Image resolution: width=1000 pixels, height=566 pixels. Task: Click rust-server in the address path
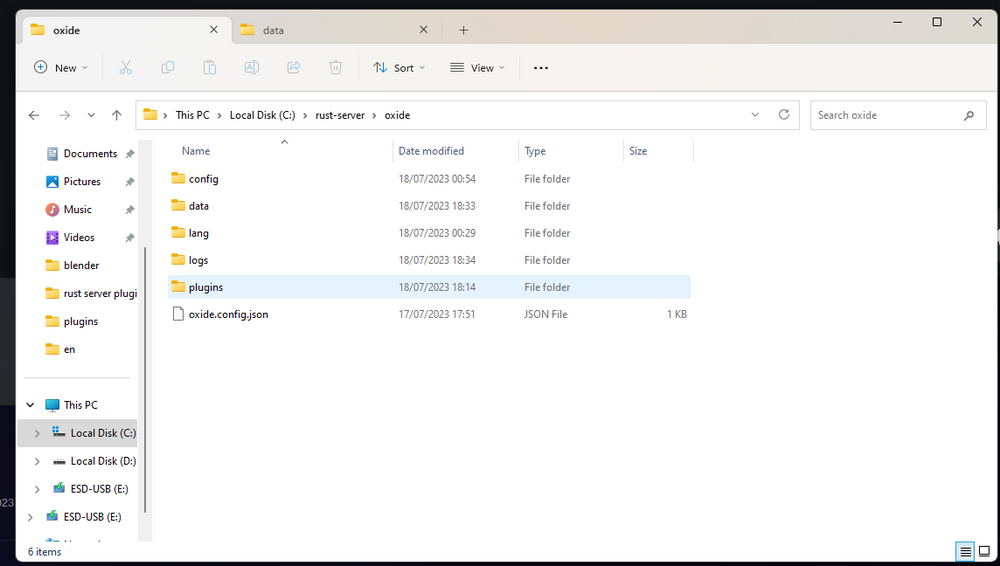[x=337, y=115]
